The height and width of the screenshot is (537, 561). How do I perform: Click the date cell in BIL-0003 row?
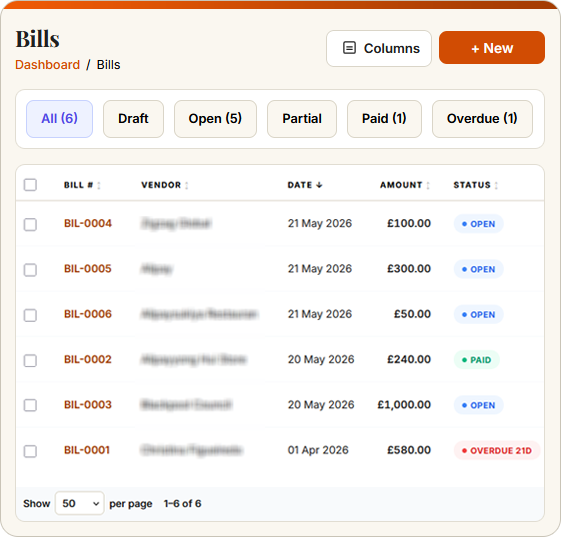click(321, 405)
